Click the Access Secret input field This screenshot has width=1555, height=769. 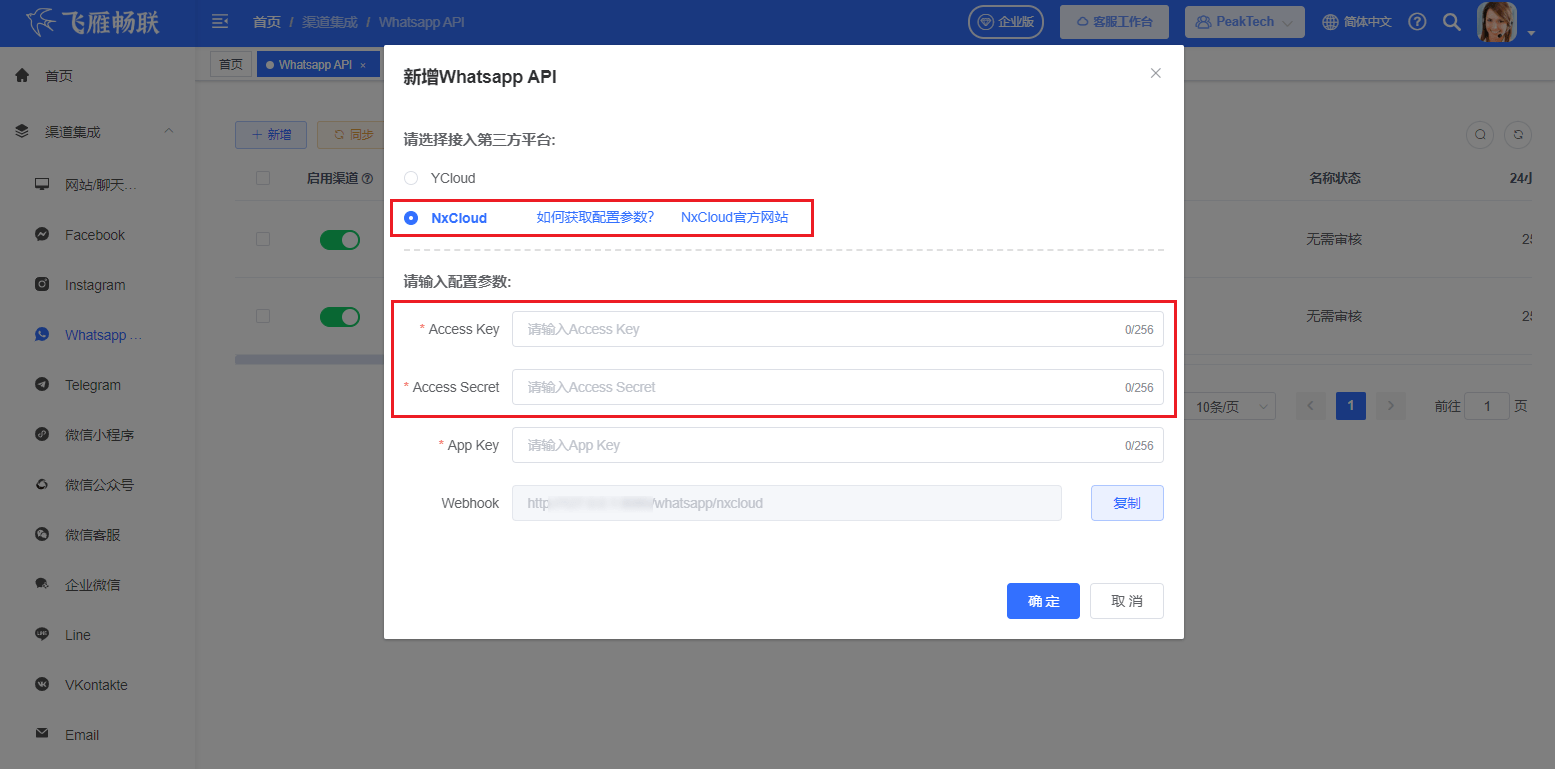[x=838, y=387]
